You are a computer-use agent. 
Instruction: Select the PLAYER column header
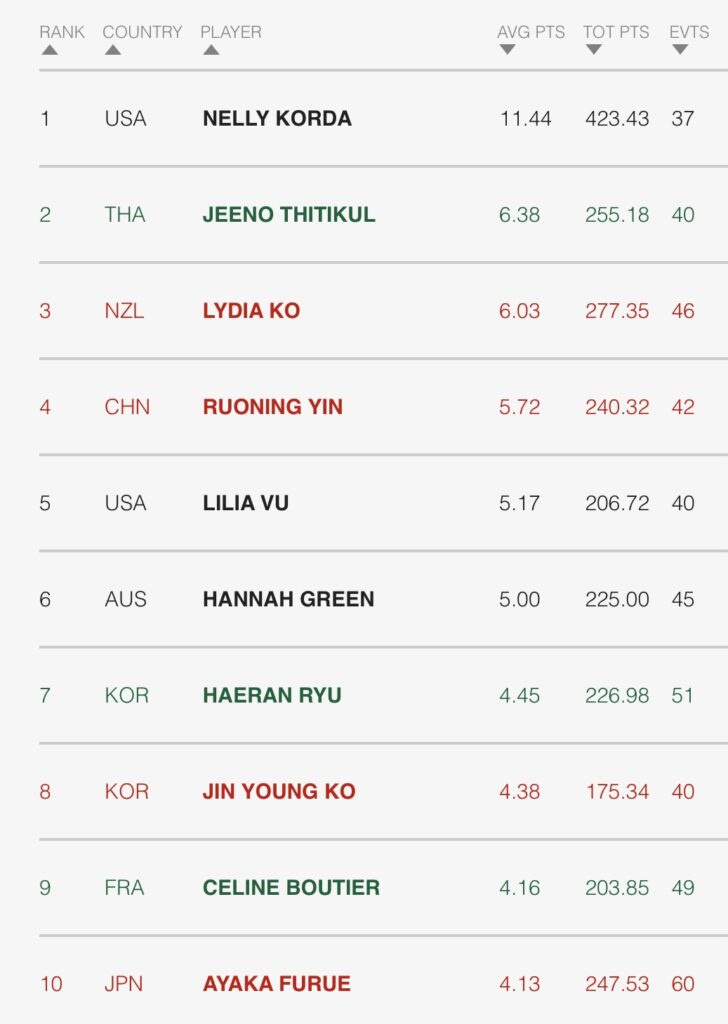tap(231, 32)
